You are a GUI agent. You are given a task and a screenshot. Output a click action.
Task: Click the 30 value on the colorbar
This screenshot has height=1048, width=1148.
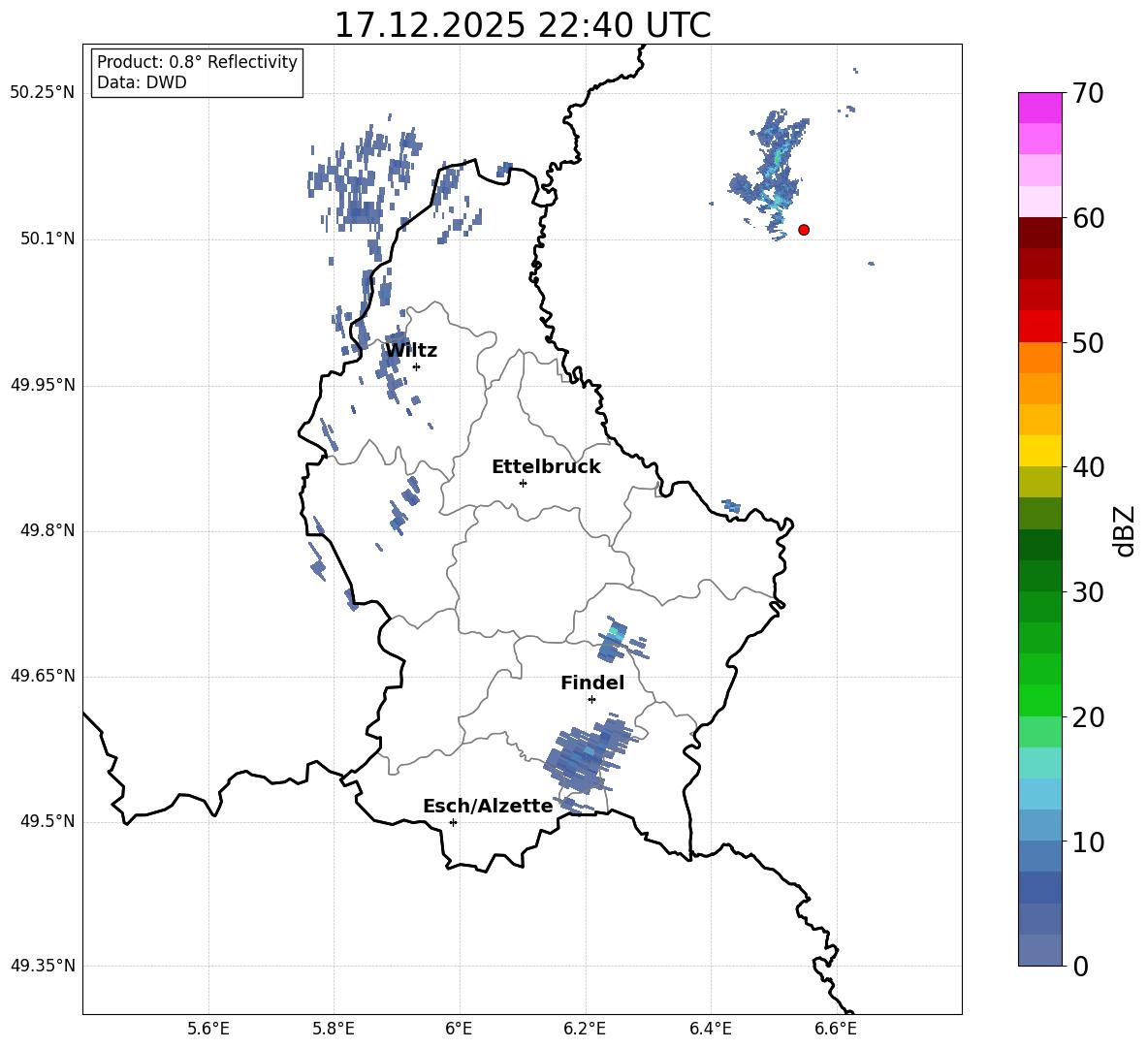pyautogui.click(x=1088, y=592)
